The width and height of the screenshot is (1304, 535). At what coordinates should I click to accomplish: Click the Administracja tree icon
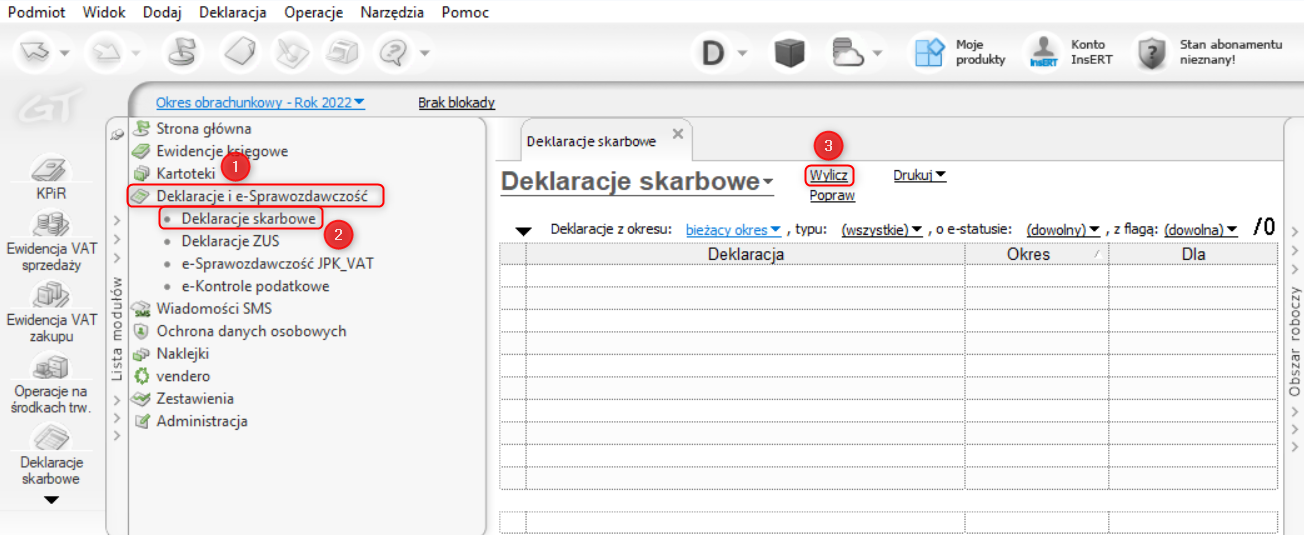coord(141,421)
